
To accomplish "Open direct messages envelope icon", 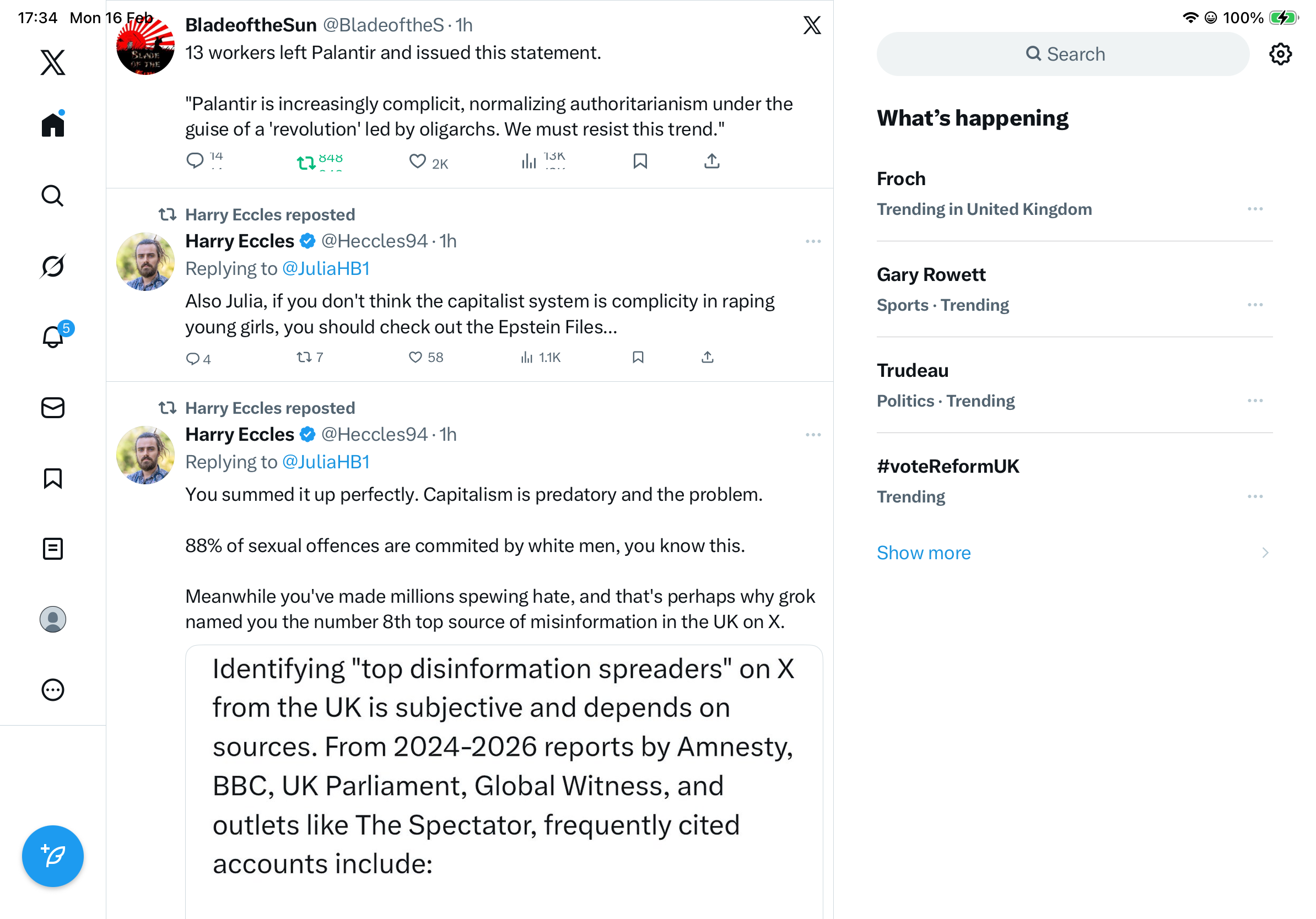I will (53, 408).
